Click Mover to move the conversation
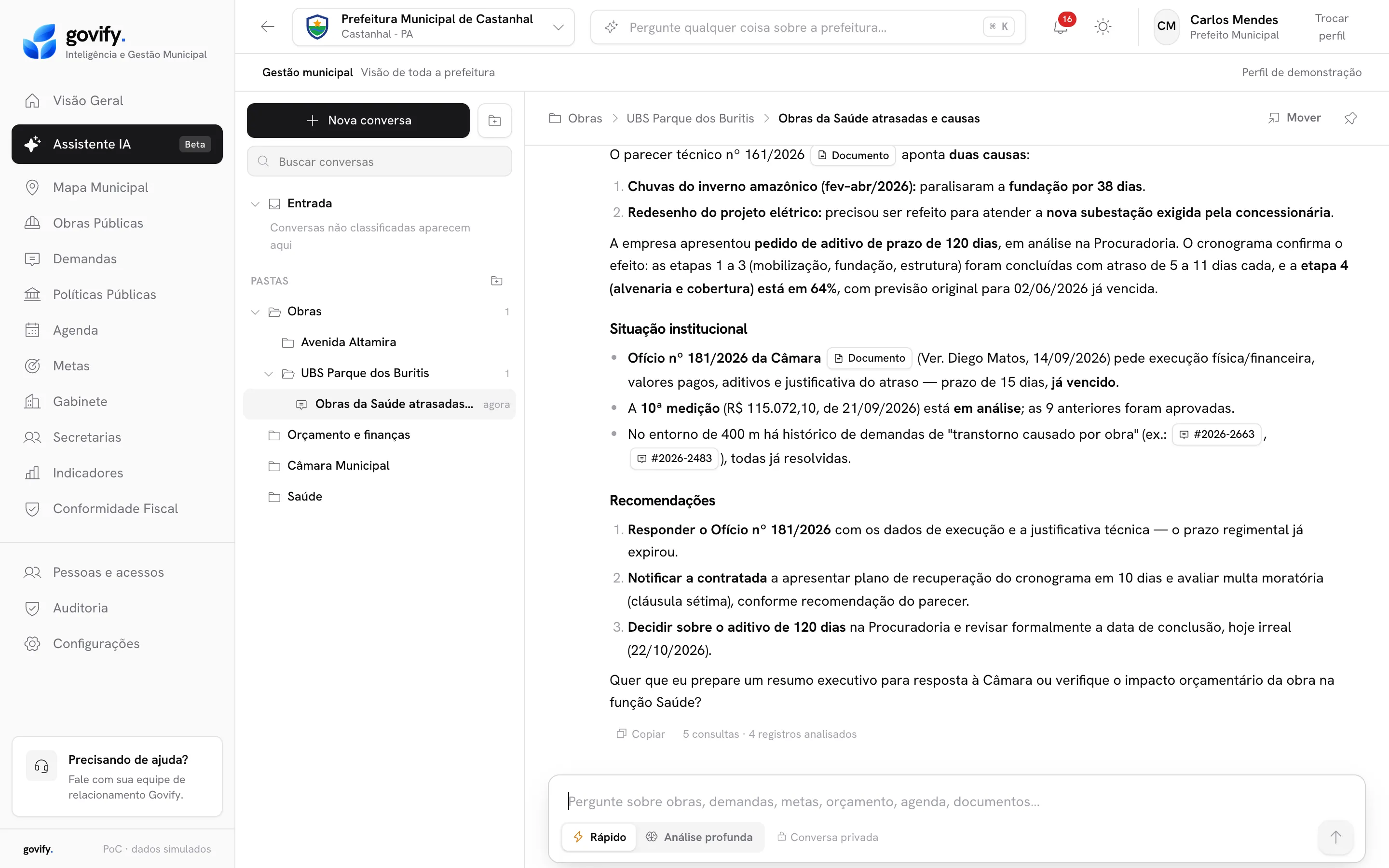Image resolution: width=1389 pixels, height=868 pixels. (x=1294, y=118)
